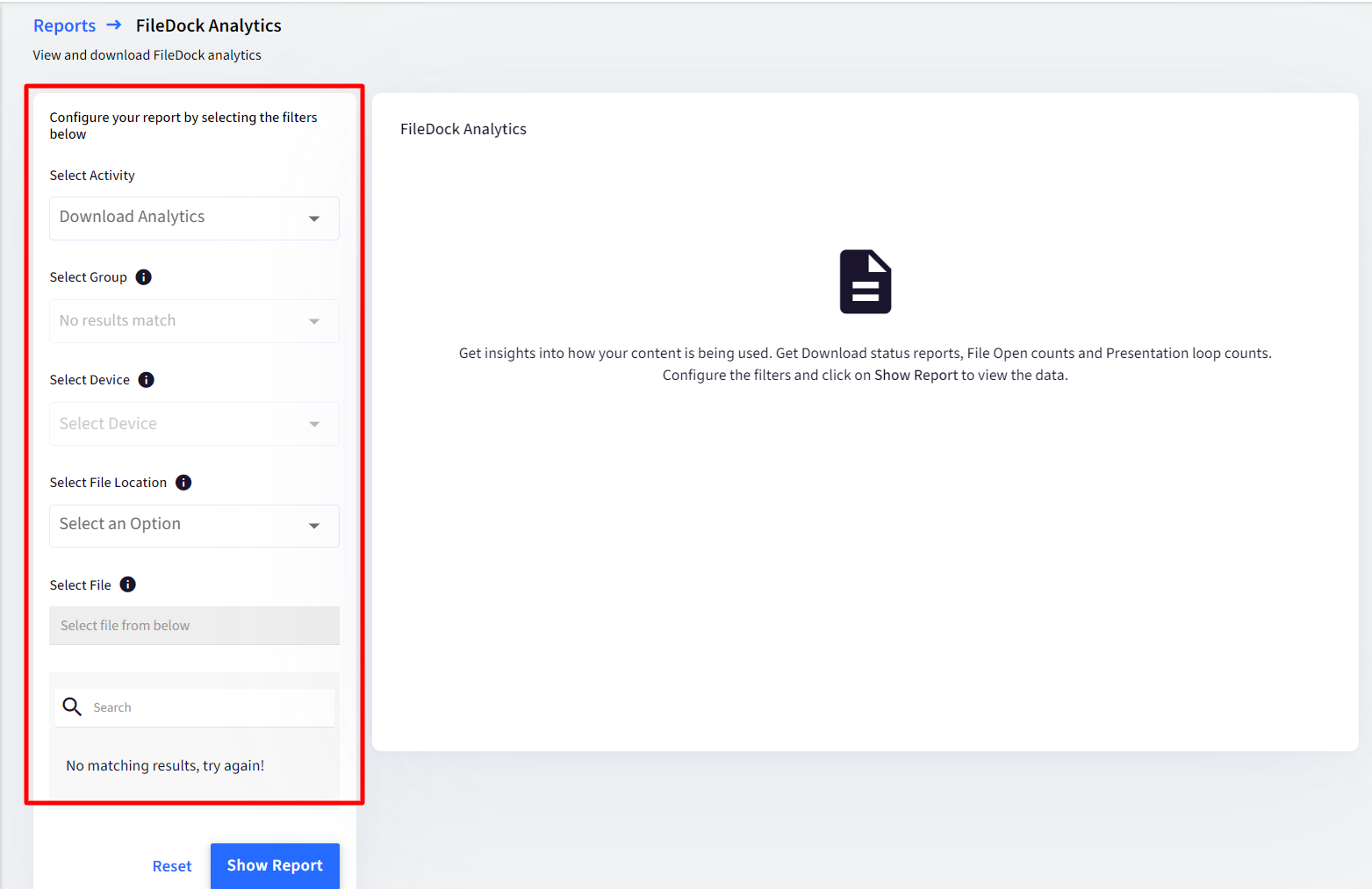Click 'View and download FileDock analytics' subtitle
1372x889 pixels.
(x=147, y=55)
